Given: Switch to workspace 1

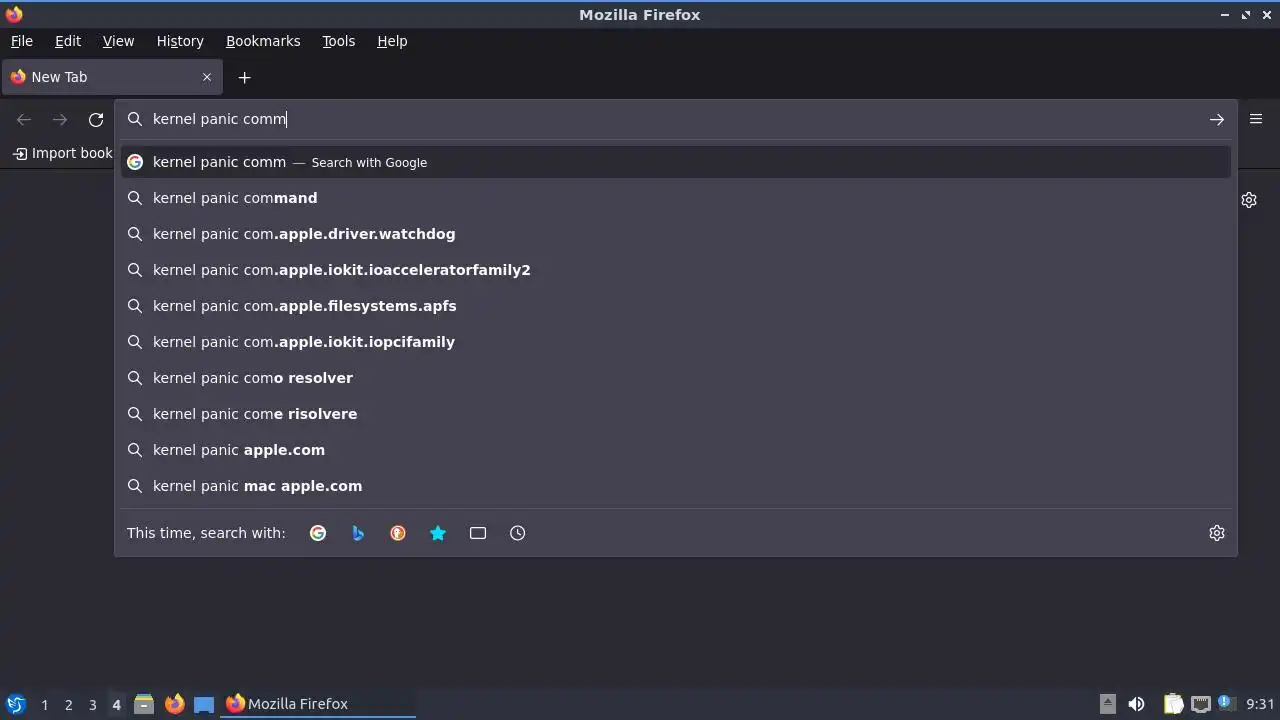Looking at the screenshot, I should coord(44,705).
